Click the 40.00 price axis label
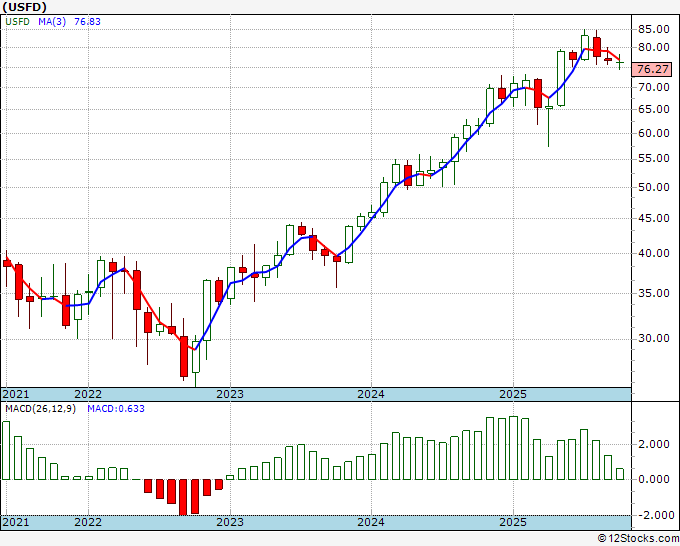680x546 pixels. pos(654,253)
